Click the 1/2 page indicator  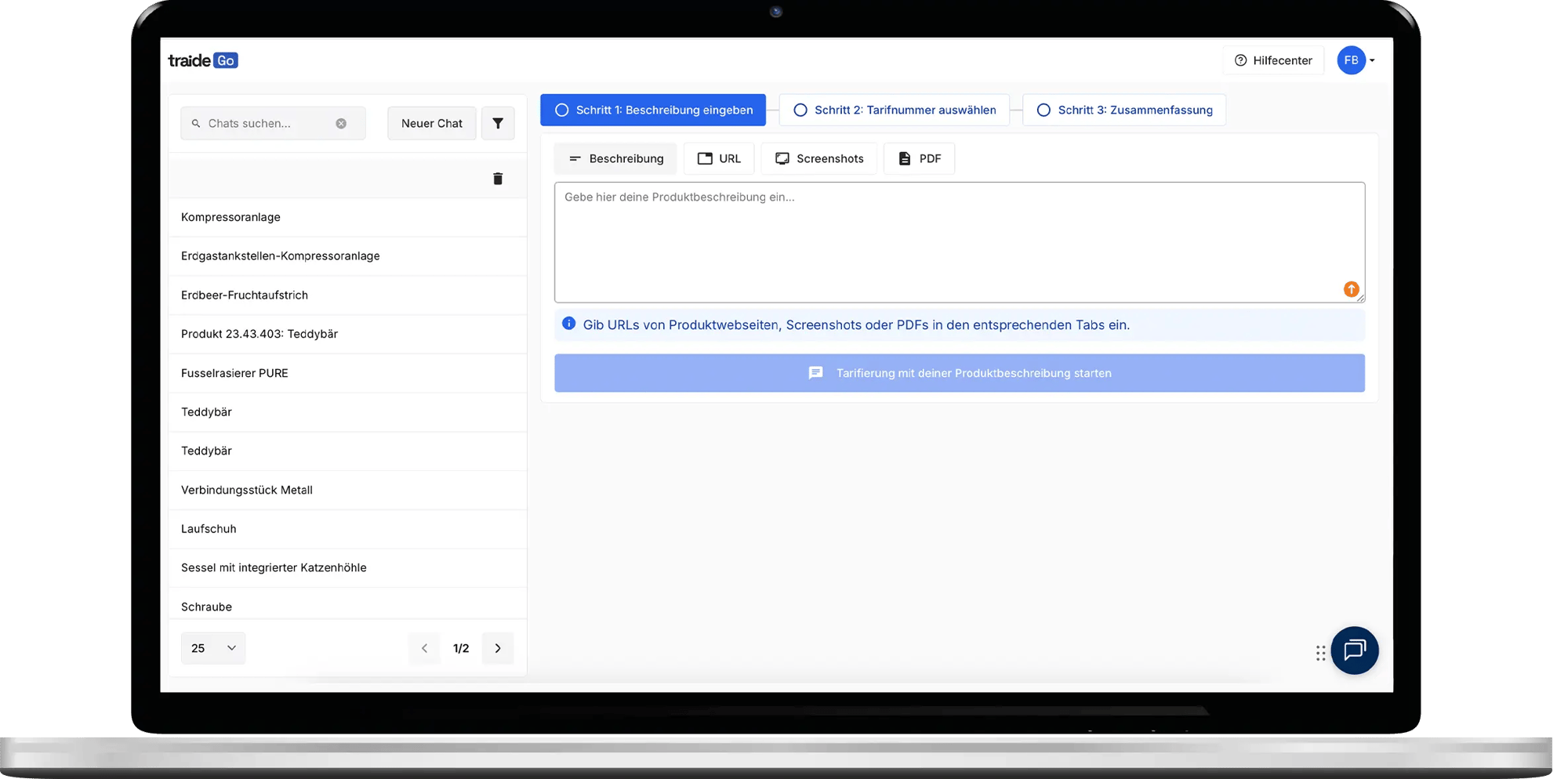coord(461,648)
